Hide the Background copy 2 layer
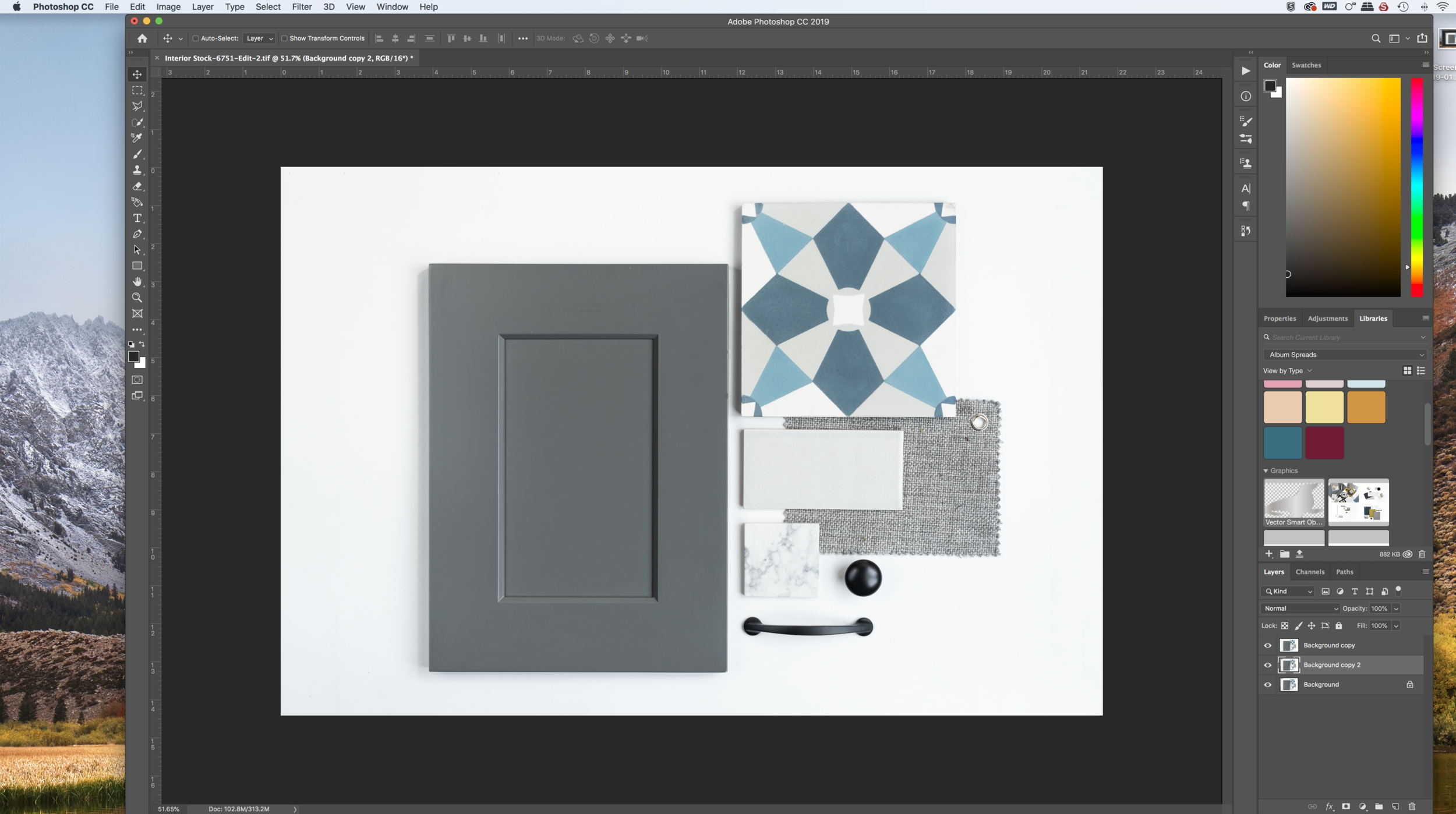The height and width of the screenshot is (814, 1456). point(1267,665)
